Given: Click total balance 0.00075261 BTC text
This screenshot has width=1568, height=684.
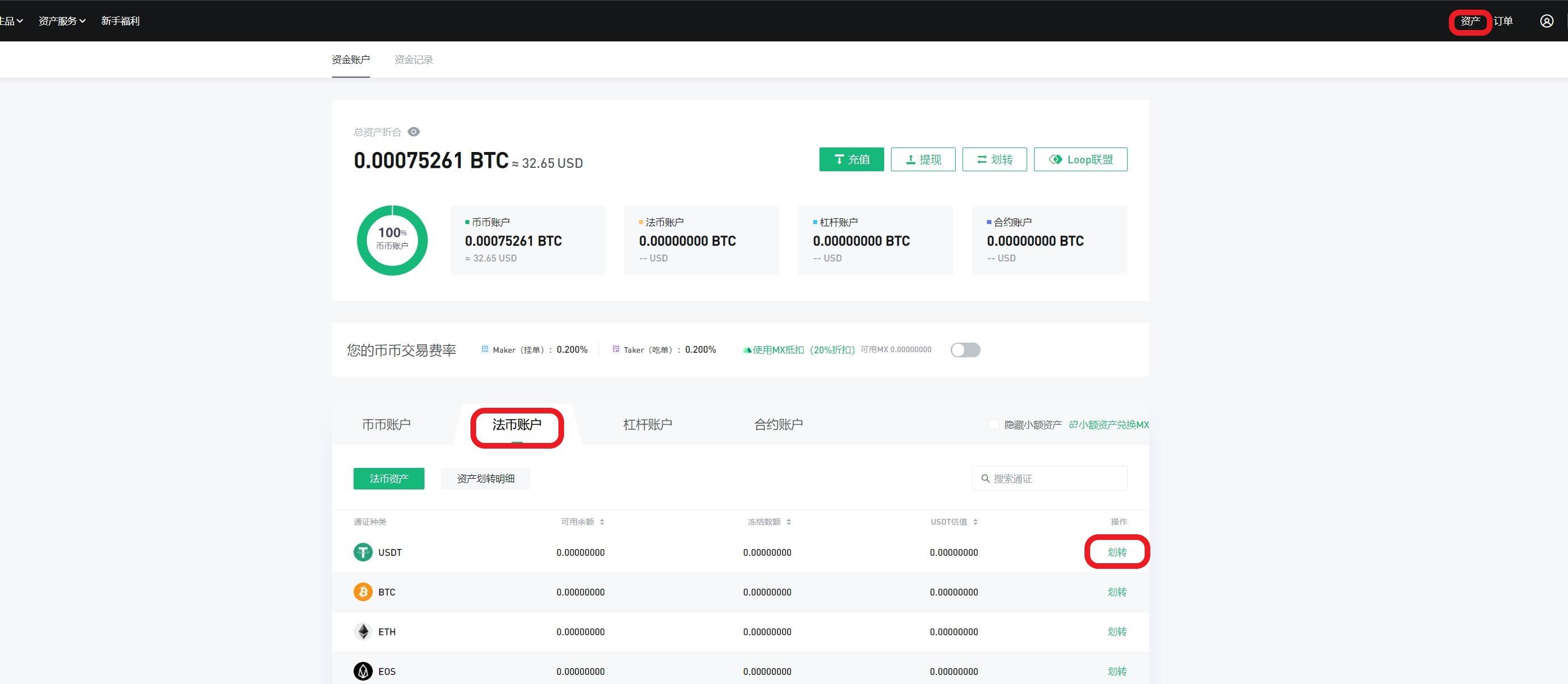Looking at the screenshot, I should [x=431, y=161].
